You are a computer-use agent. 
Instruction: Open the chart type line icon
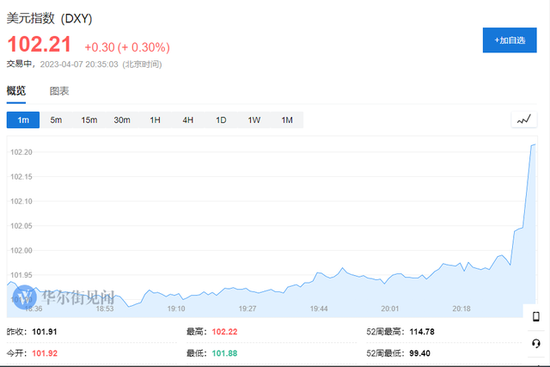pos(524,120)
